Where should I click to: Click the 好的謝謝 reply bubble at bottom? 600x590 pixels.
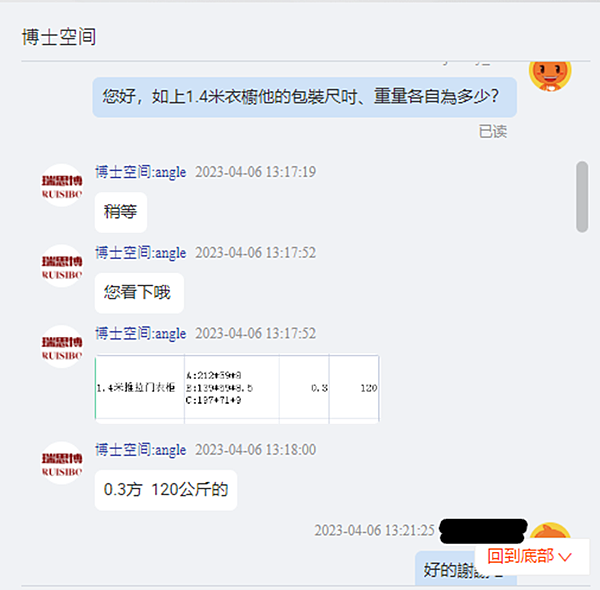coord(466,568)
